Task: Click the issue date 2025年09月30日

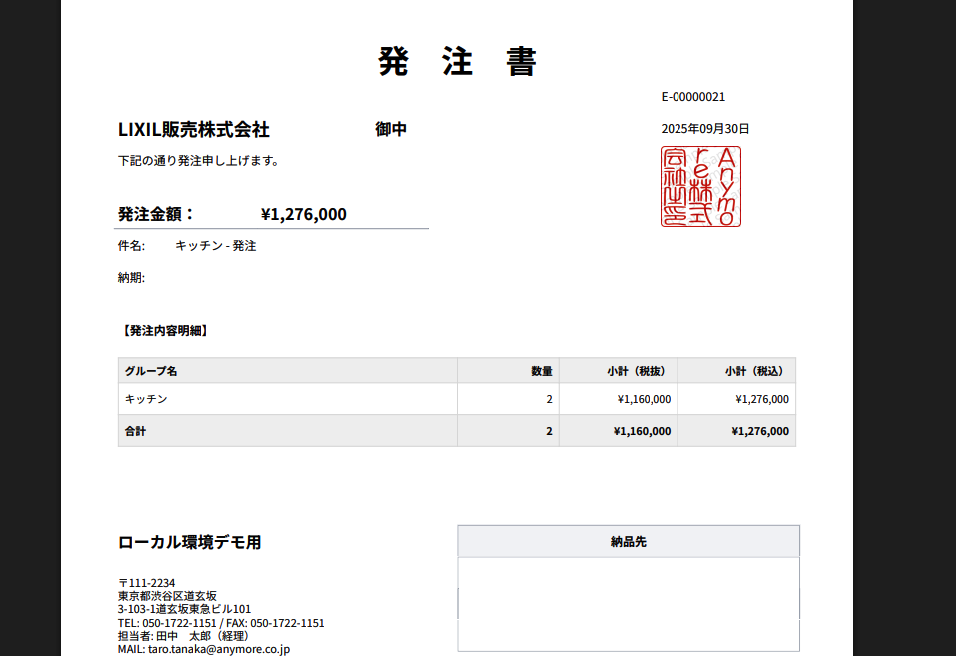Action: point(705,129)
